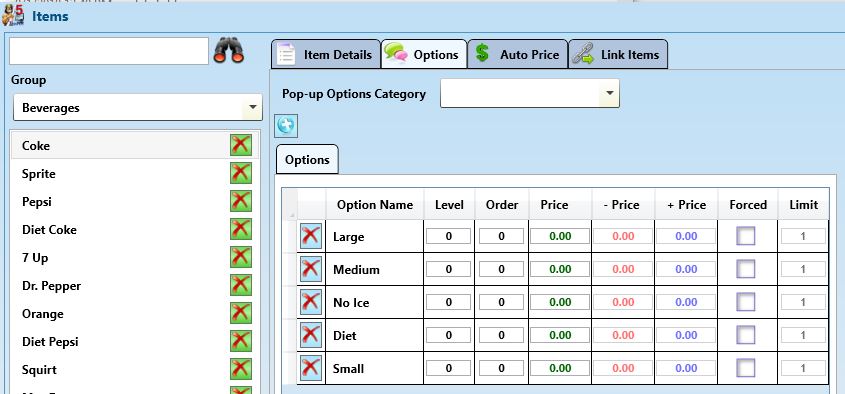Screen dimensions: 845x394
Task: Select the inner Options sub-tab
Action: point(307,160)
